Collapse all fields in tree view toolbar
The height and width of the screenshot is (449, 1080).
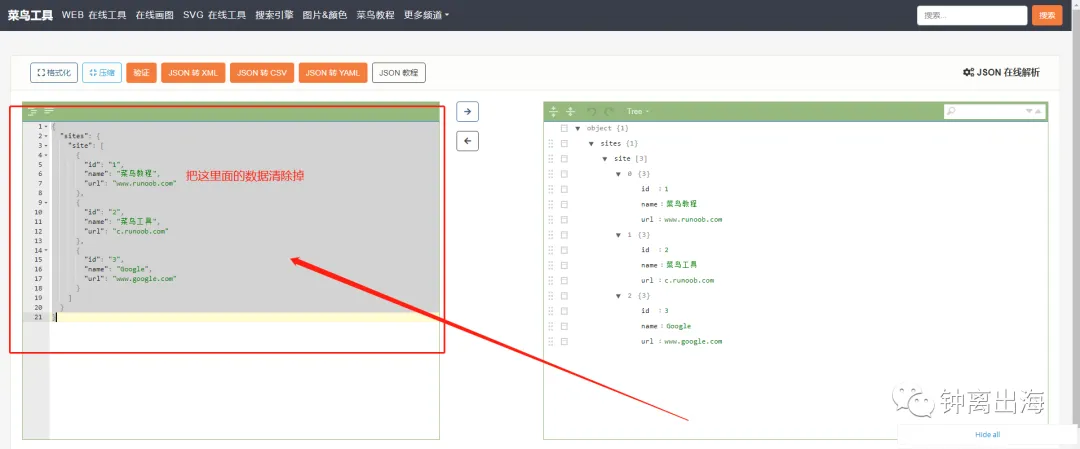pyautogui.click(x=570, y=112)
